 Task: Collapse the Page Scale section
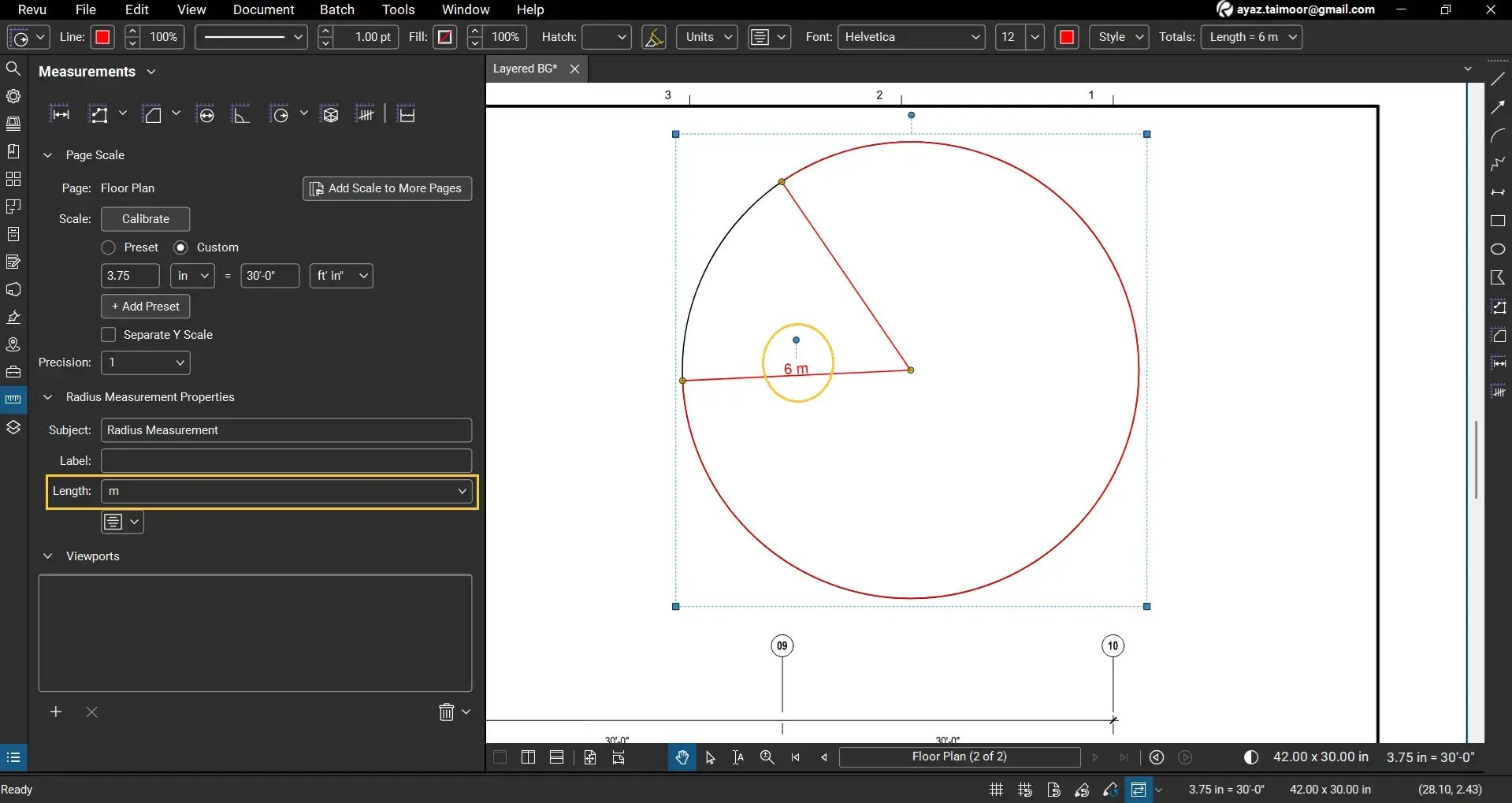[x=47, y=154]
